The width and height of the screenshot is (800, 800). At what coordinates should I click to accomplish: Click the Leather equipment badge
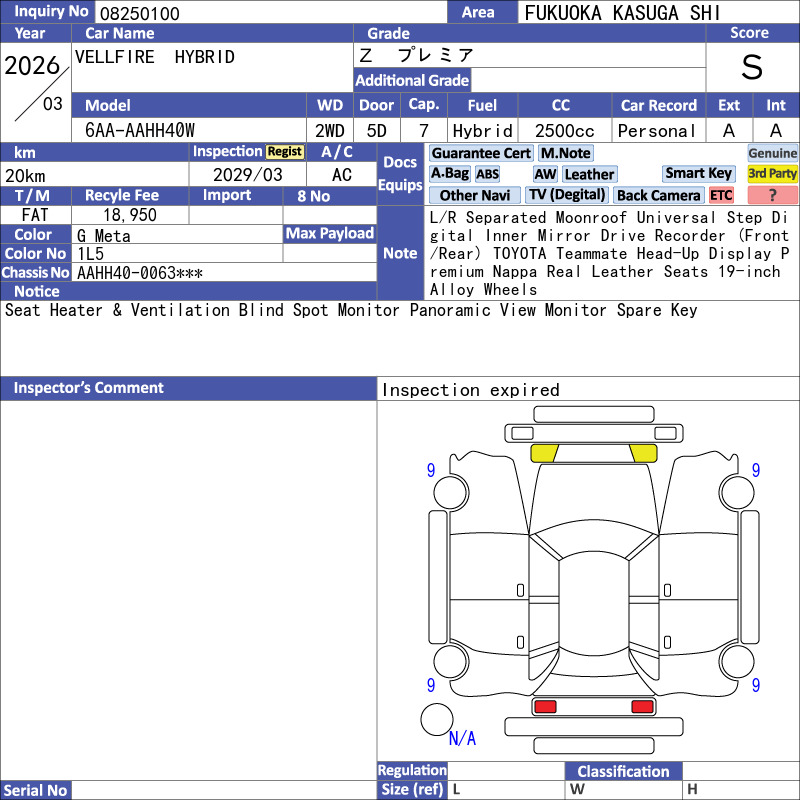pyautogui.click(x=589, y=174)
